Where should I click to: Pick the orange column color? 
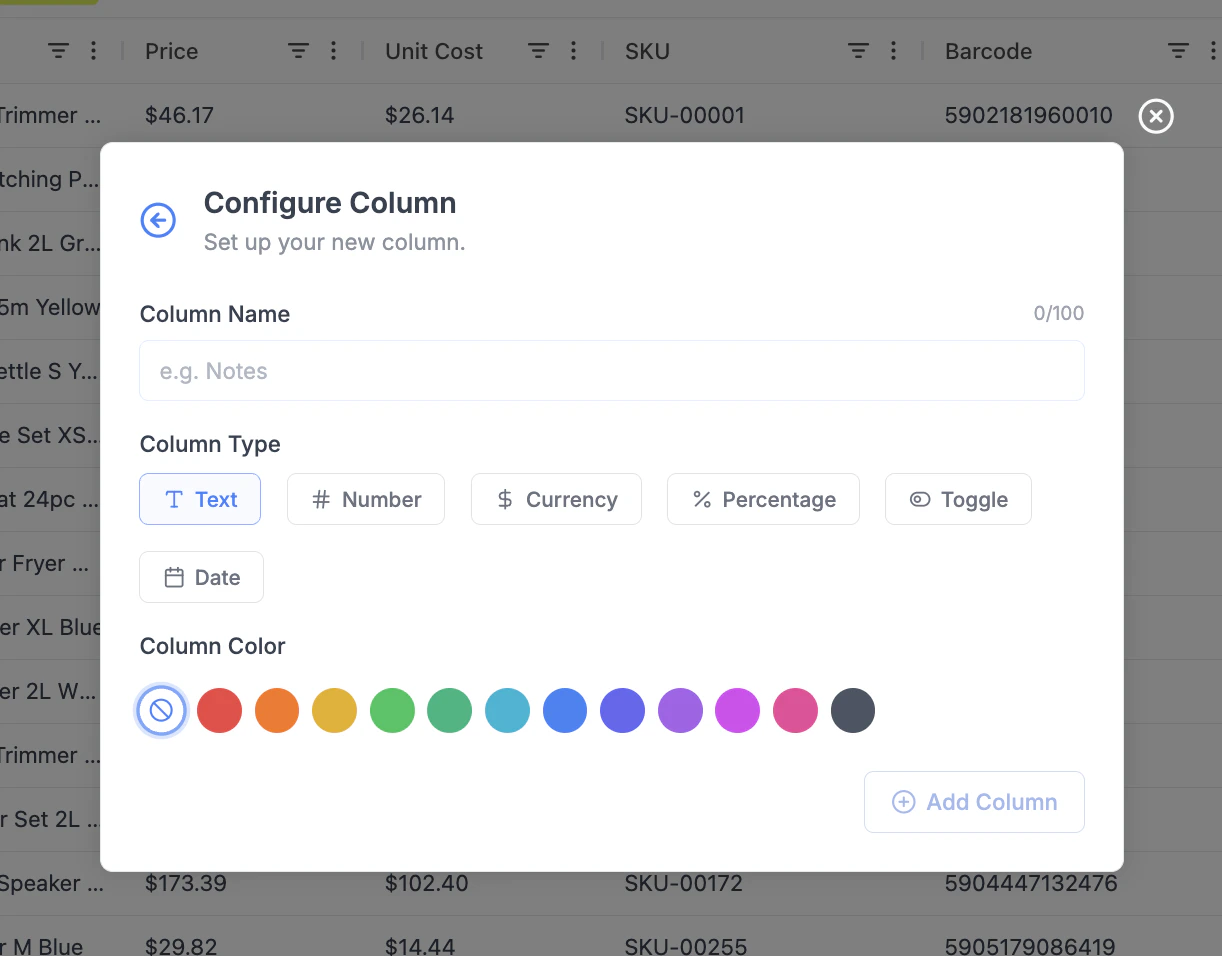pos(277,711)
